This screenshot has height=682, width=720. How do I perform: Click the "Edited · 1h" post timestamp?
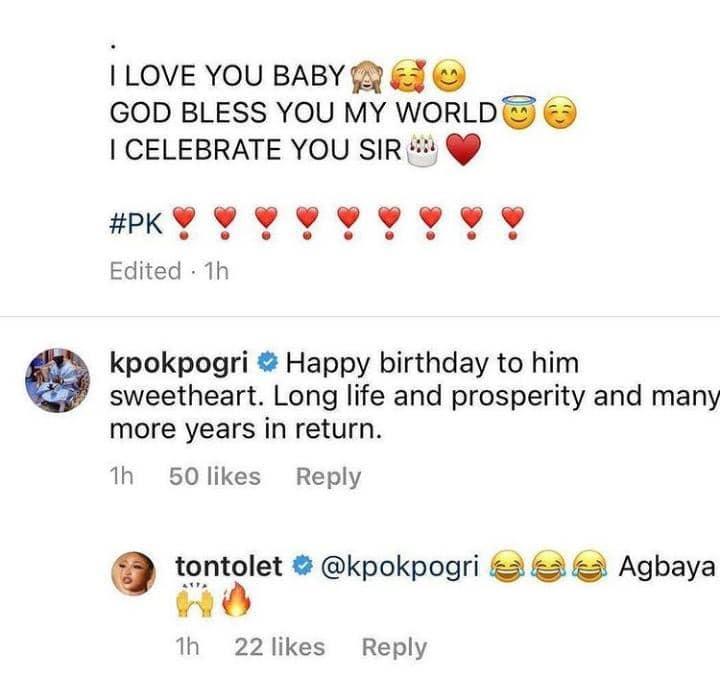point(169,271)
